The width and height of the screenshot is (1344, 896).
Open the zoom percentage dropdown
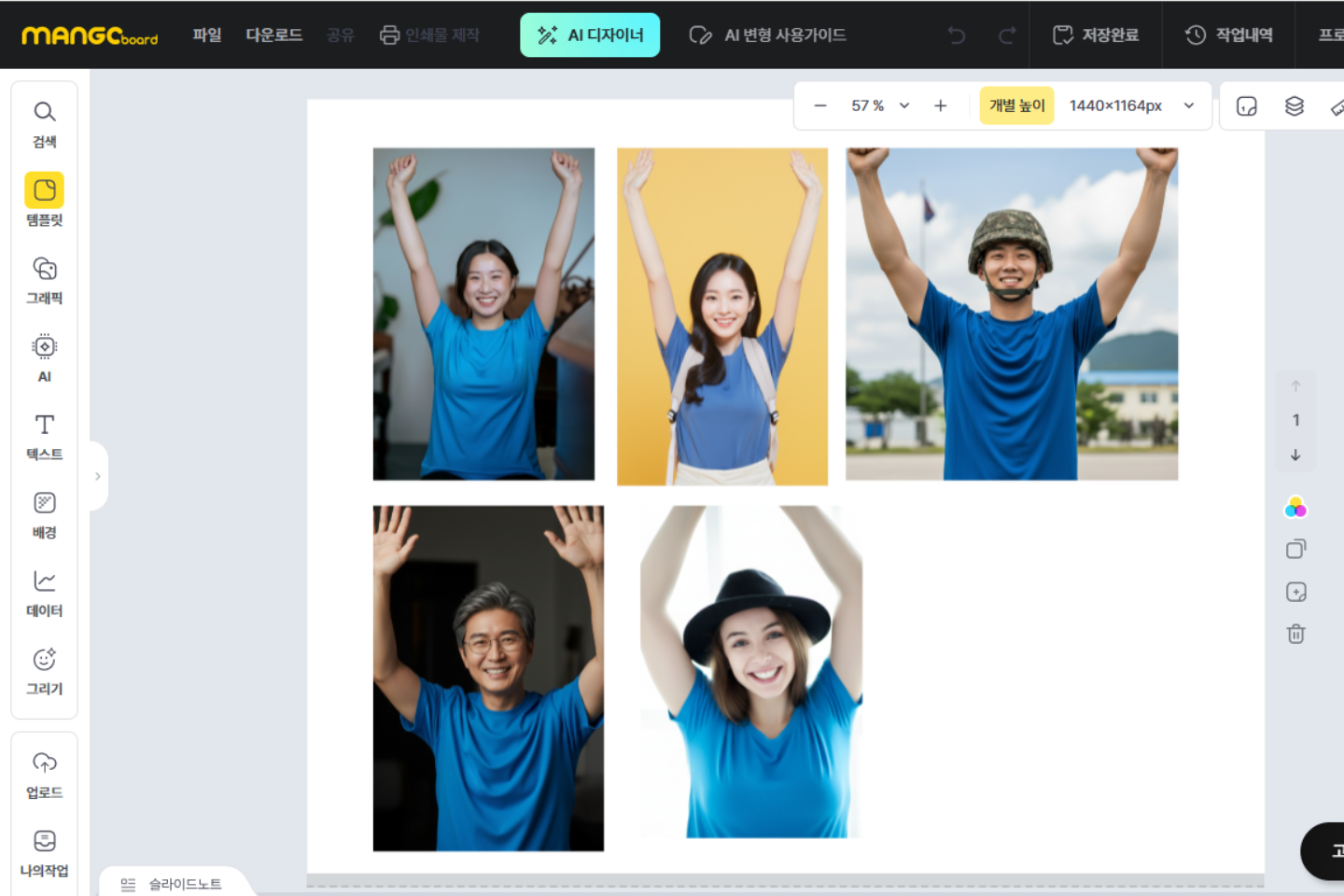[x=903, y=105]
